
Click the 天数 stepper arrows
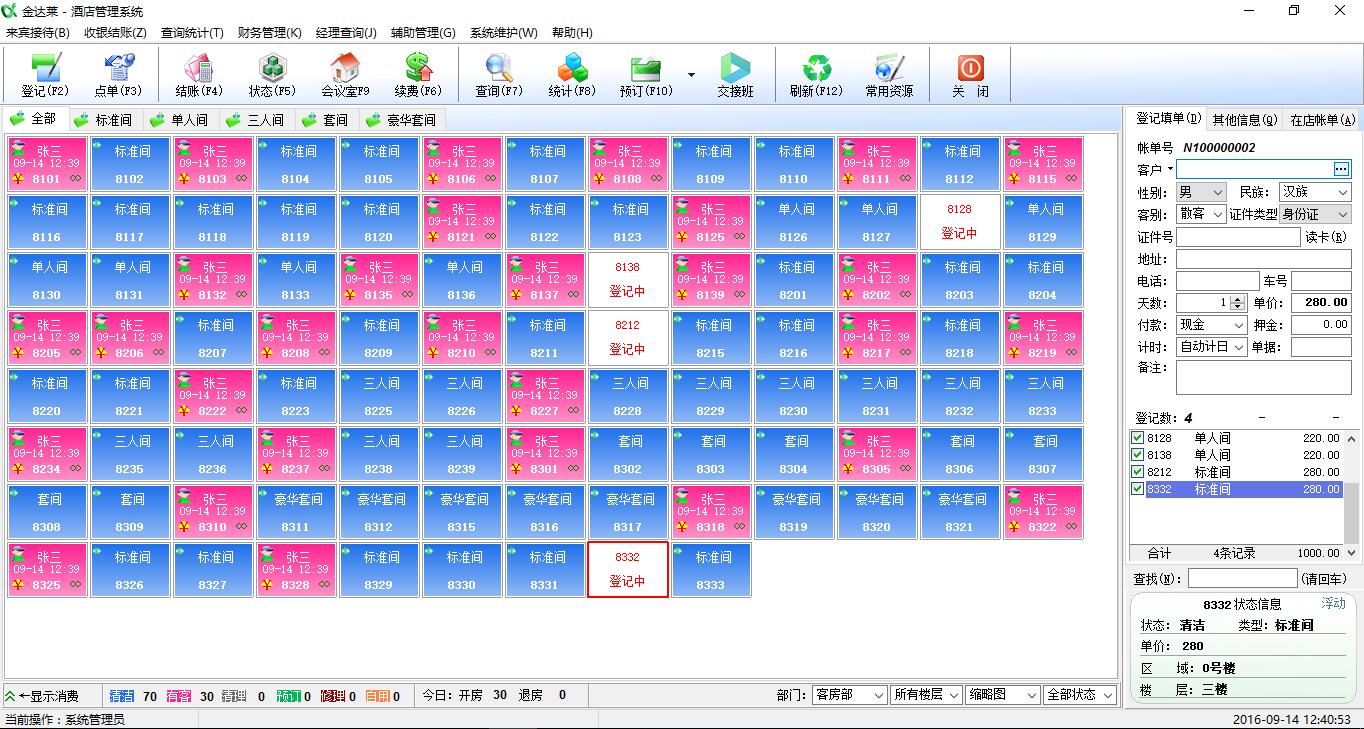(x=1238, y=303)
